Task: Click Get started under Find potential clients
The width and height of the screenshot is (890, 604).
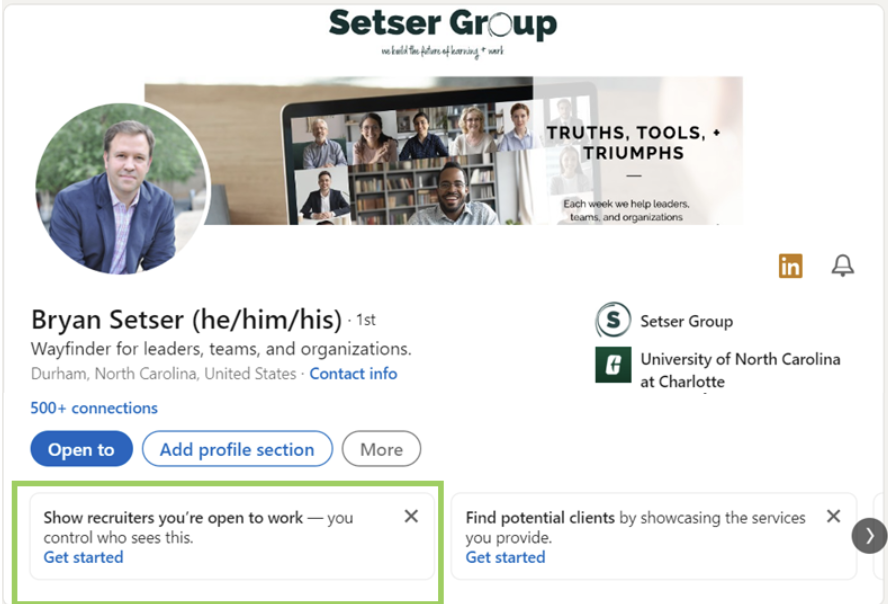Action: (x=505, y=557)
